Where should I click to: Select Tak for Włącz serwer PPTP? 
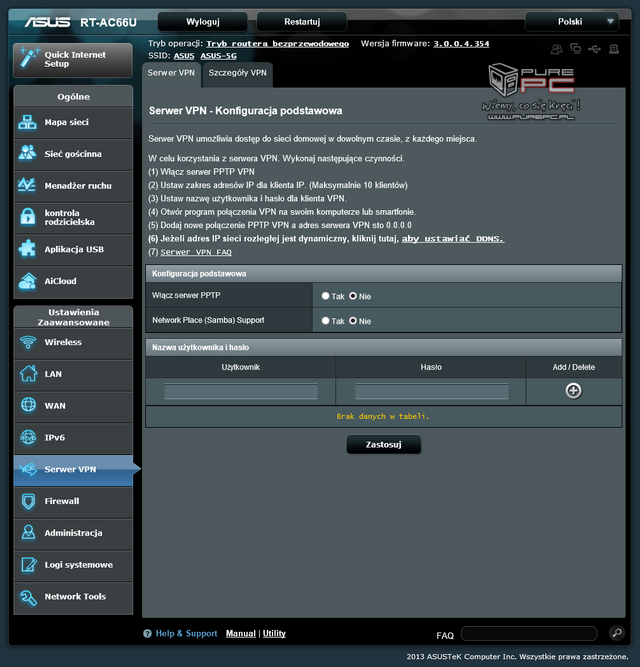click(x=325, y=296)
